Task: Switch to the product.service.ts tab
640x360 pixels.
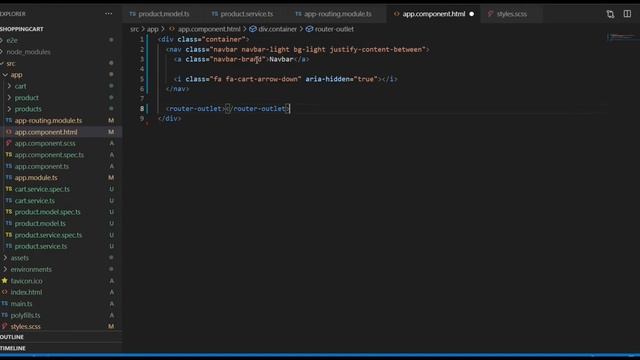Action: click(242, 14)
